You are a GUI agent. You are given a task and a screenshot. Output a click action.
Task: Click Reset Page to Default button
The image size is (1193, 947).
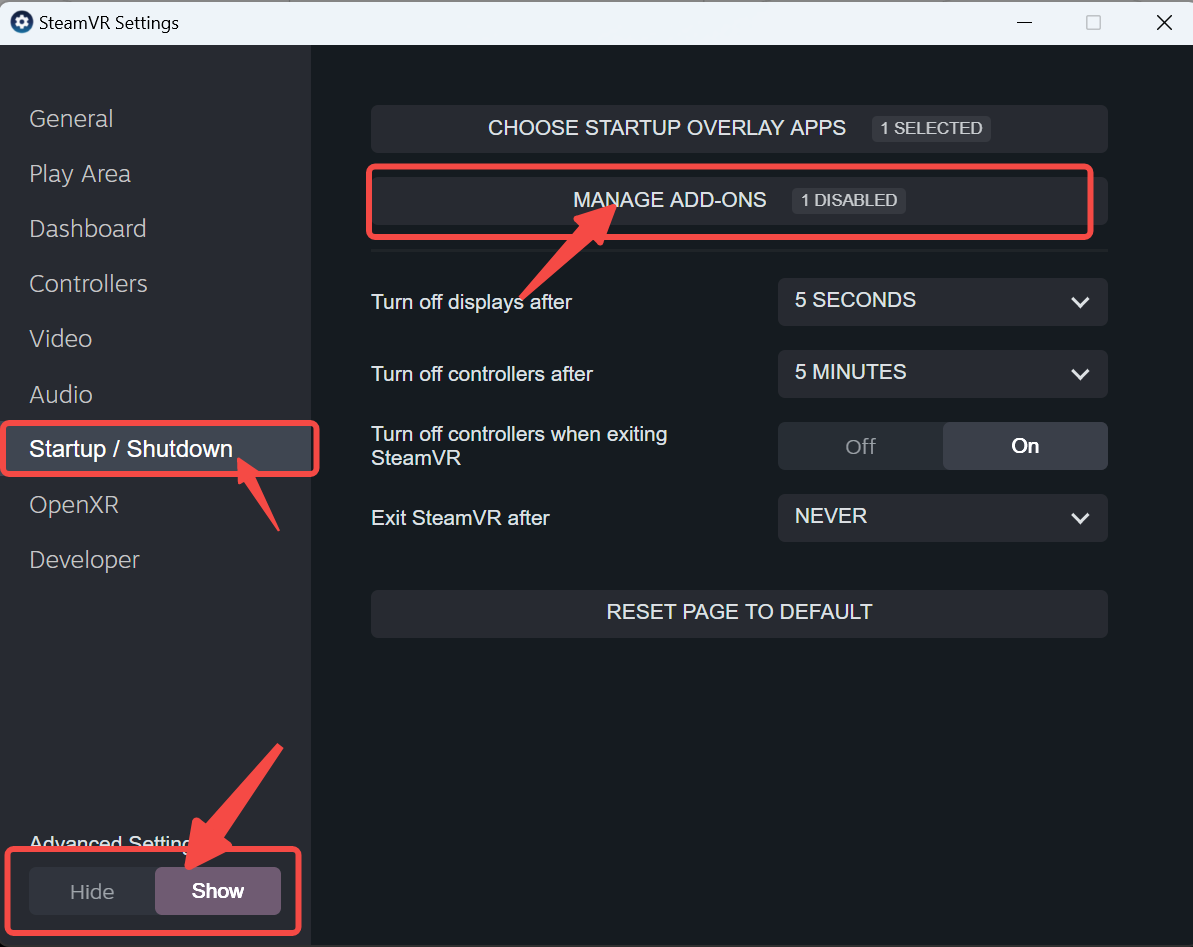tap(739, 613)
